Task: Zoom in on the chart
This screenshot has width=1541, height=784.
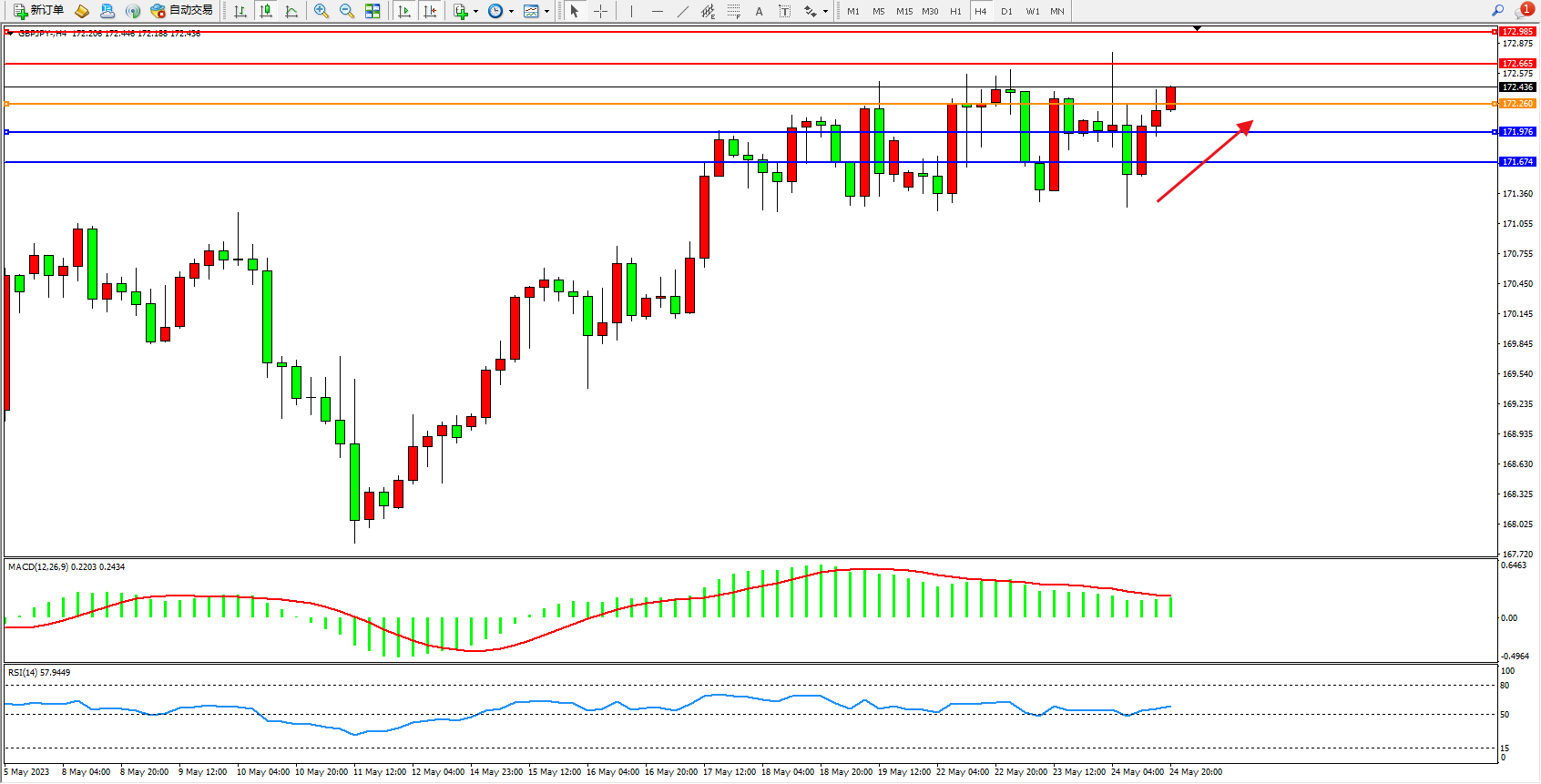Action: 321,11
